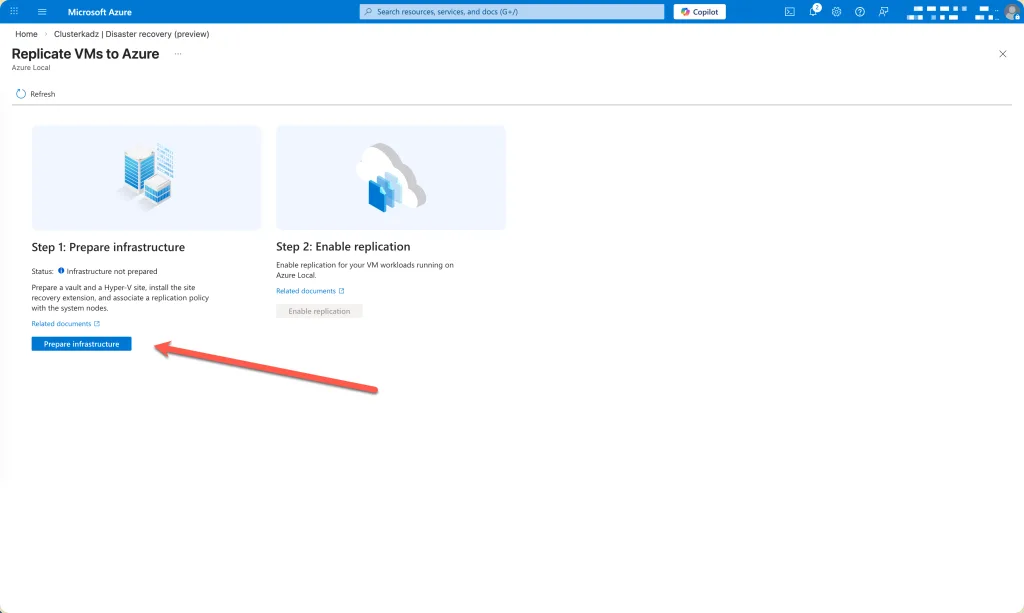Open Clusterkadz Disaster recovery breadcrumb
Screen dimensions: 1024x613
pyautogui.click(x=131, y=34)
